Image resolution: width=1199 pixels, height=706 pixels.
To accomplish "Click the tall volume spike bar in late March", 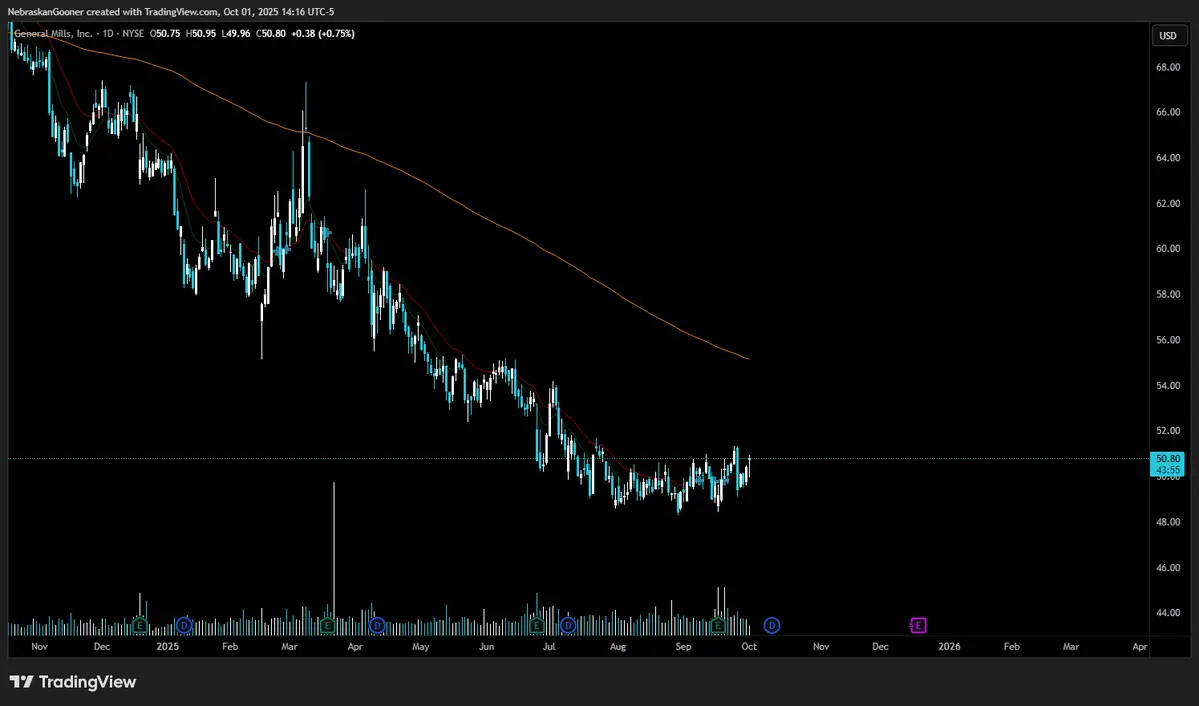I will click(x=334, y=558).
